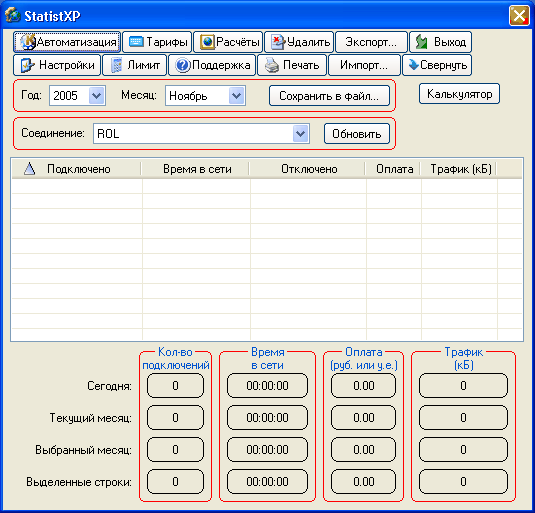Image resolution: width=535 pixels, height=513 pixels.
Task: Click Выход with the green exit icon
Action: [440, 42]
